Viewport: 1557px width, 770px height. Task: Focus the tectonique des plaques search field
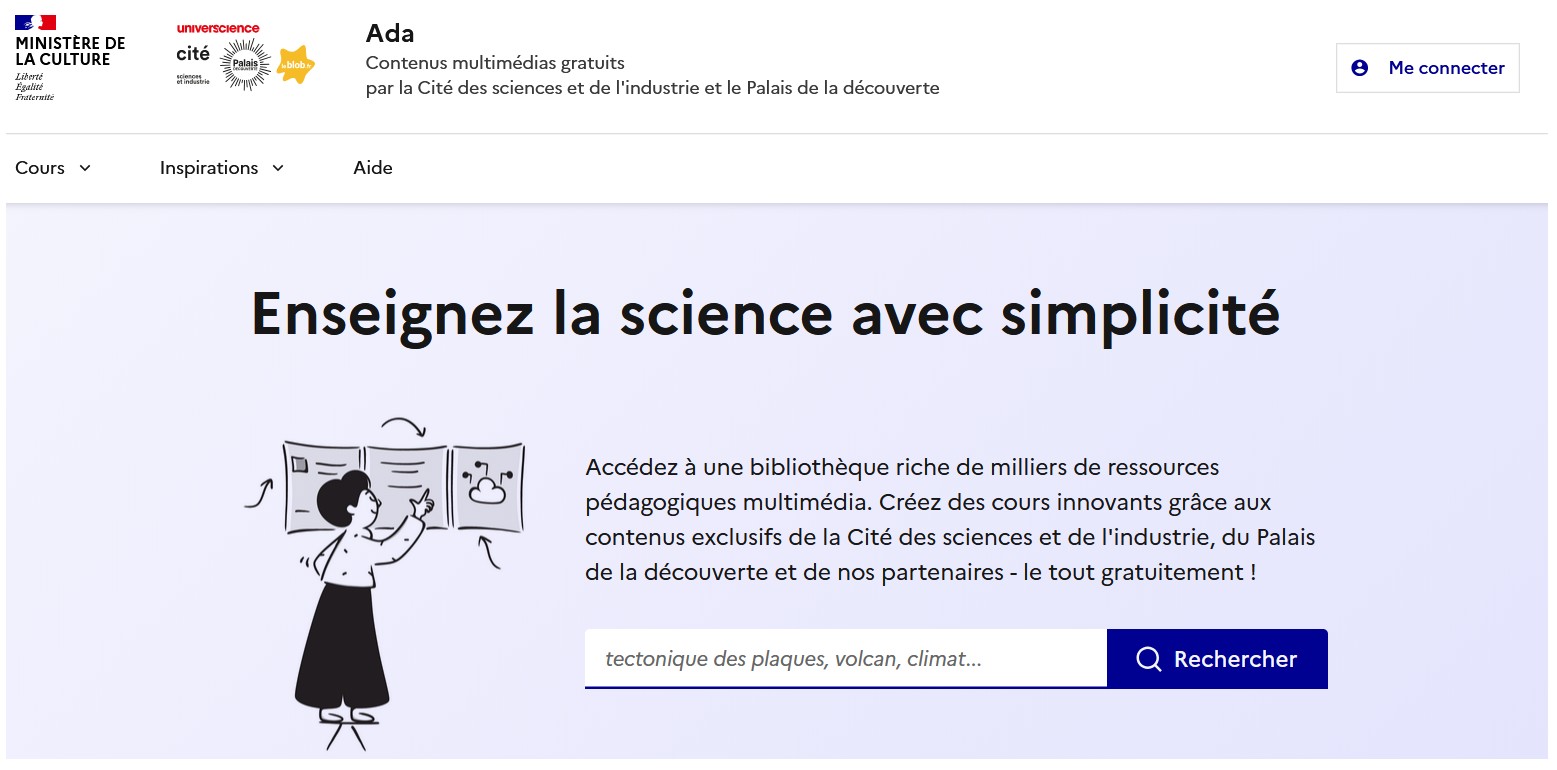[845, 659]
